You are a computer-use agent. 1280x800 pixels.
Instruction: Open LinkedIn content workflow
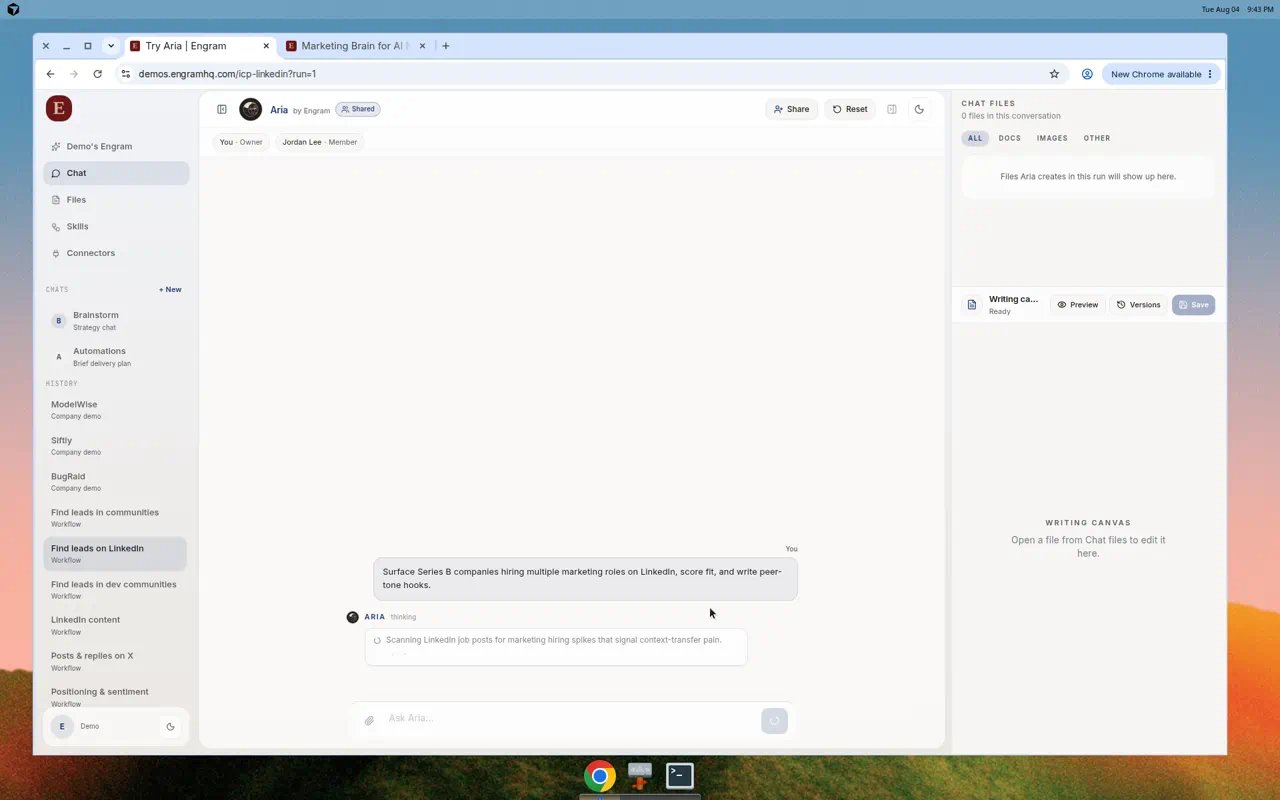[x=116, y=625]
